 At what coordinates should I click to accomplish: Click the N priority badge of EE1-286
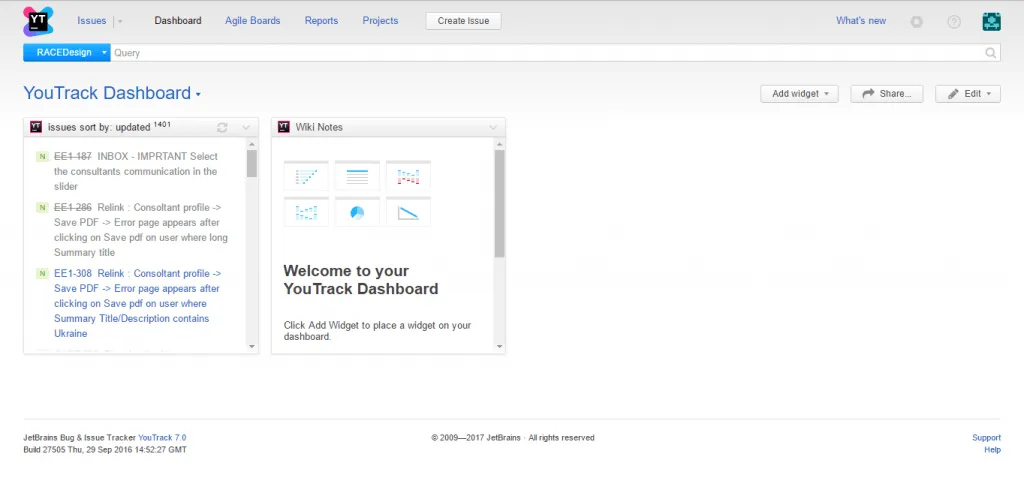pyautogui.click(x=42, y=208)
